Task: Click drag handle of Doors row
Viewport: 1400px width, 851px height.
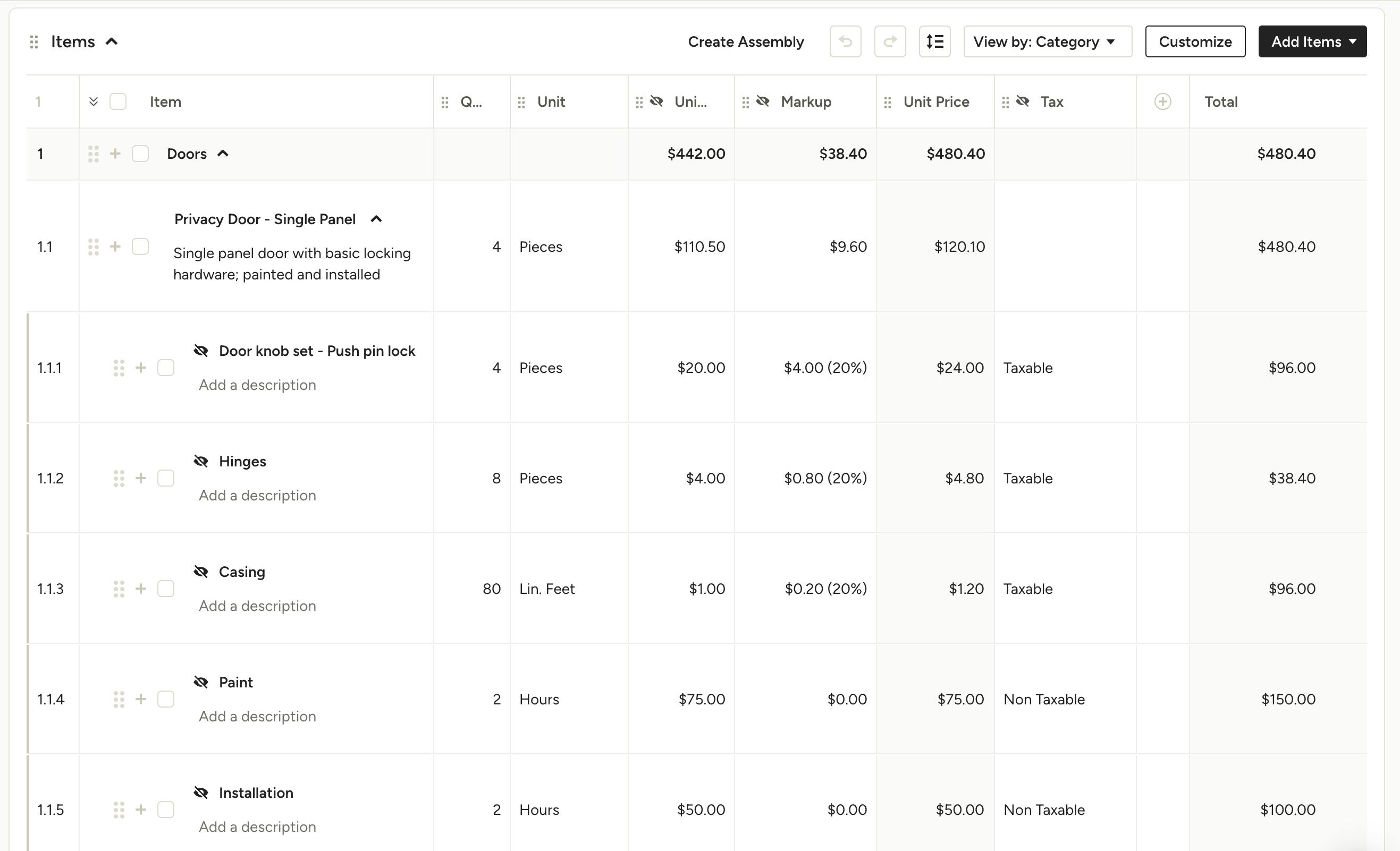Action: pos(94,154)
